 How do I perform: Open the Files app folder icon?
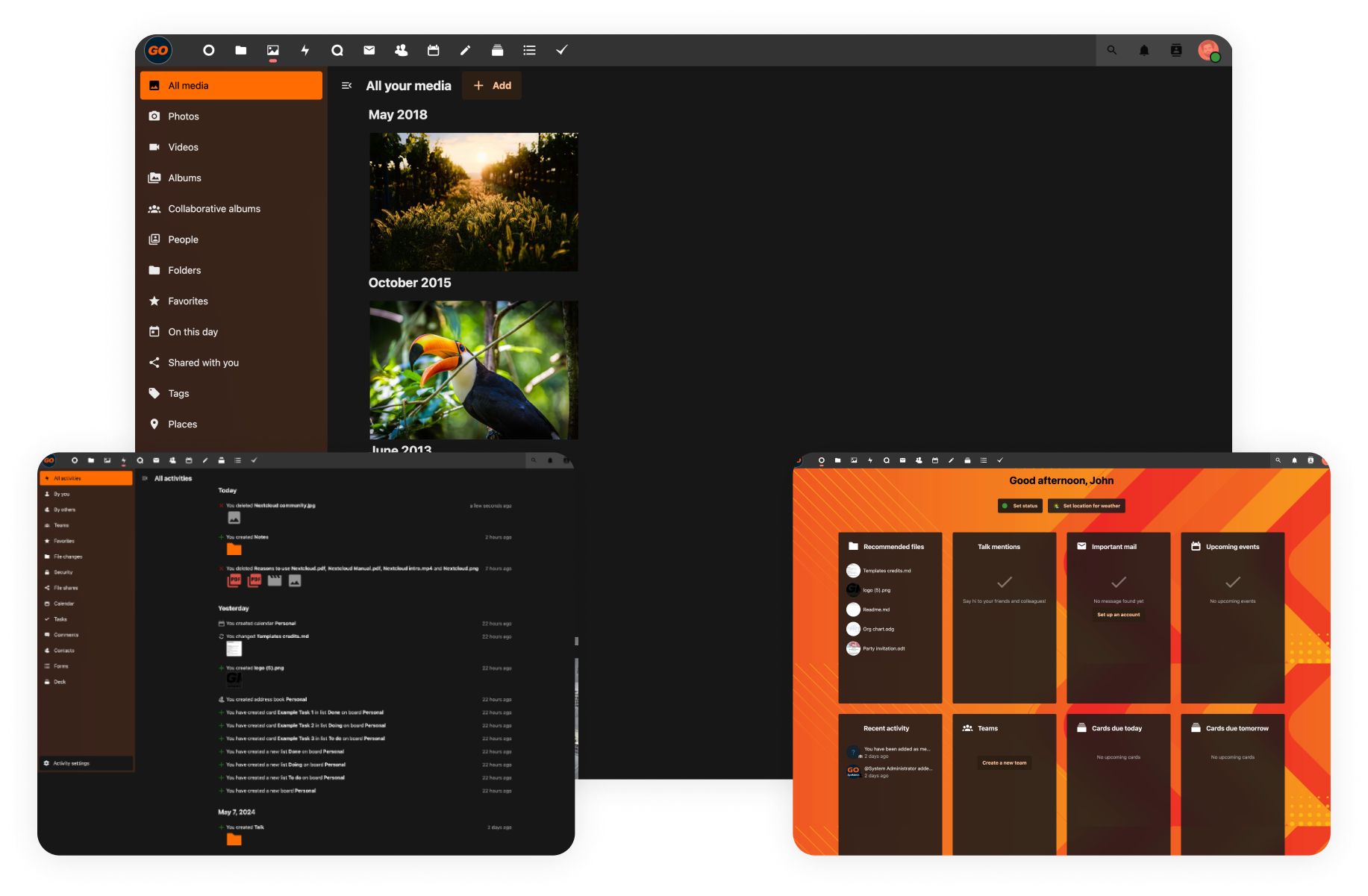[x=240, y=50]
